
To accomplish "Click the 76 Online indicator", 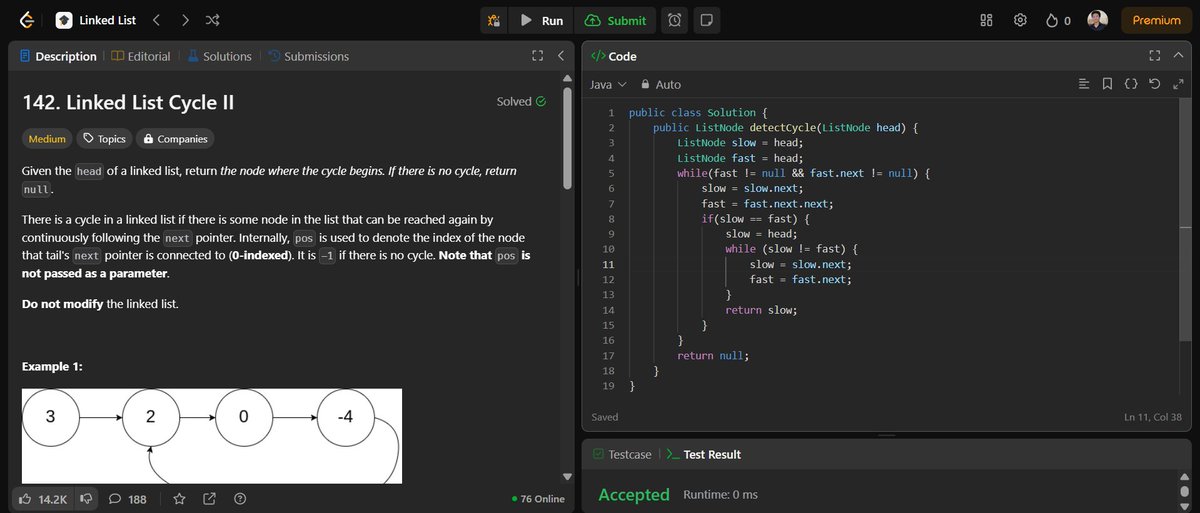I will pos(537,499).
